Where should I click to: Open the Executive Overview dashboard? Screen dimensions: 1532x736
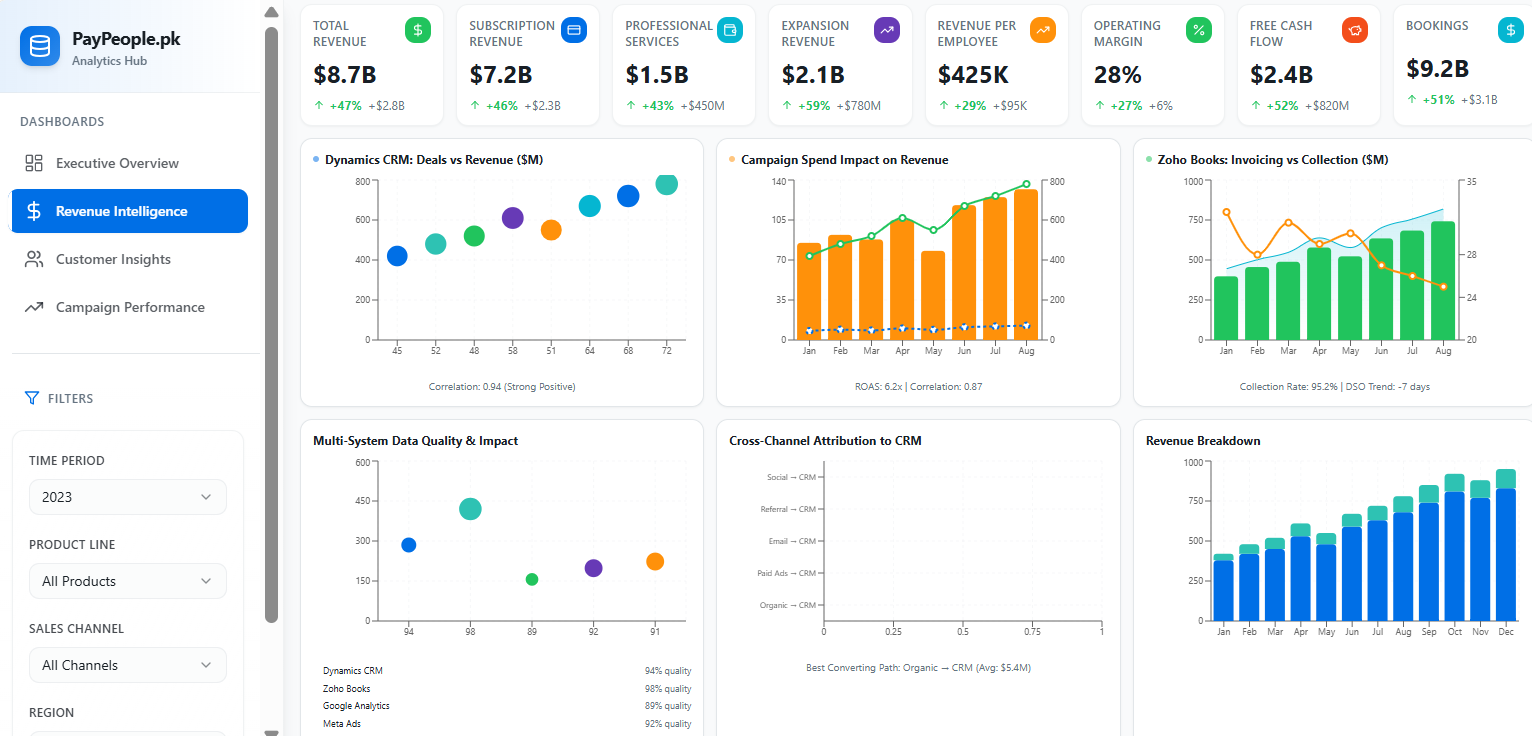click(x=130, y=163)
